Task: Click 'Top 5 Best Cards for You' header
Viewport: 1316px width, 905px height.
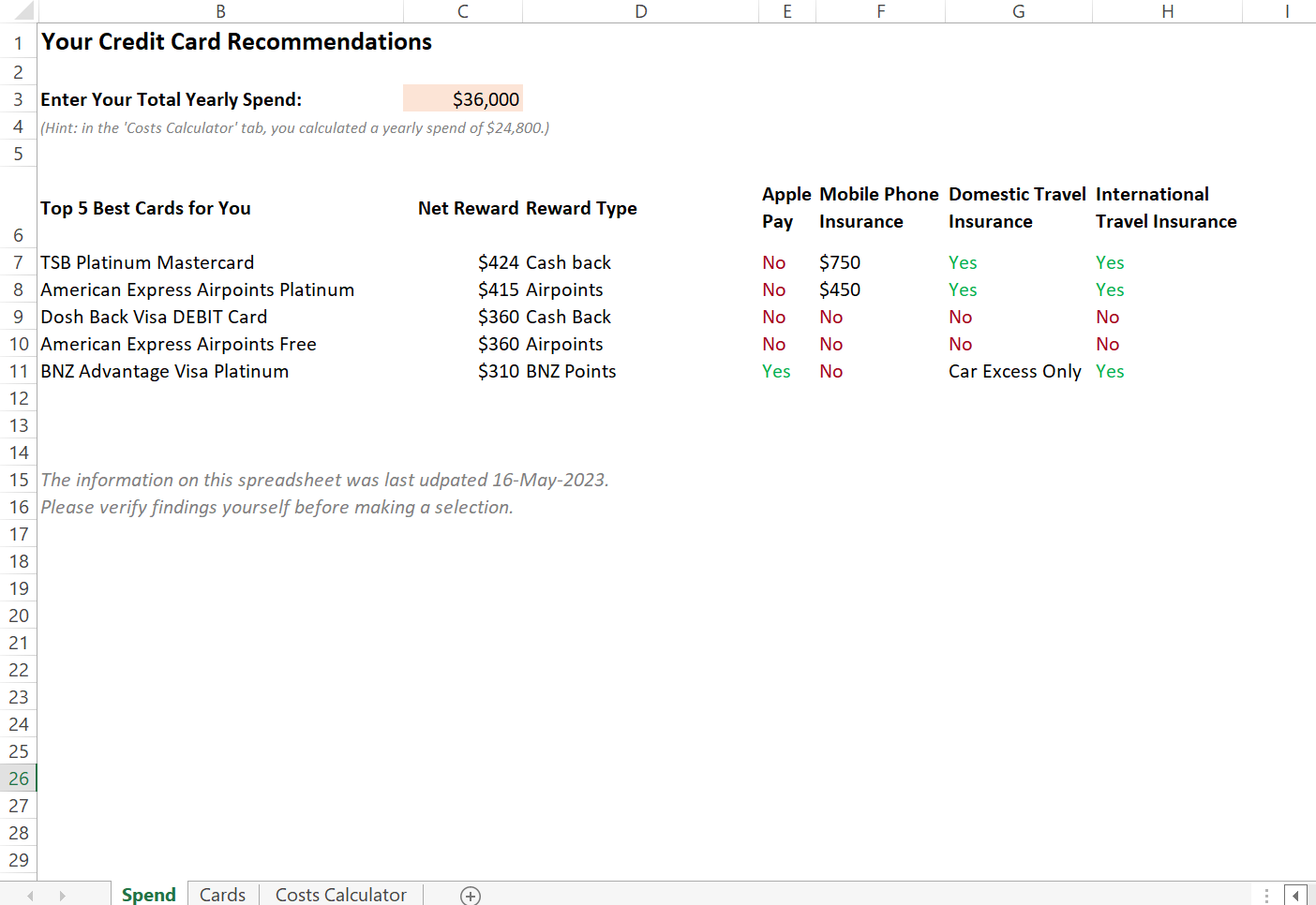Action: point(145,208)
